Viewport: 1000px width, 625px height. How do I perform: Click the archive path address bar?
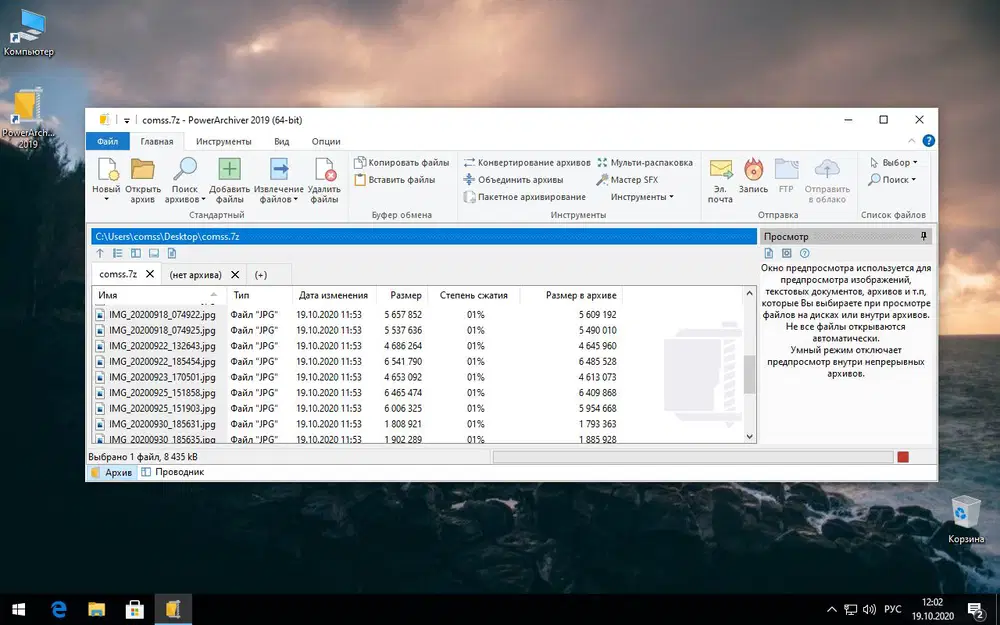(x=424, y=237)
